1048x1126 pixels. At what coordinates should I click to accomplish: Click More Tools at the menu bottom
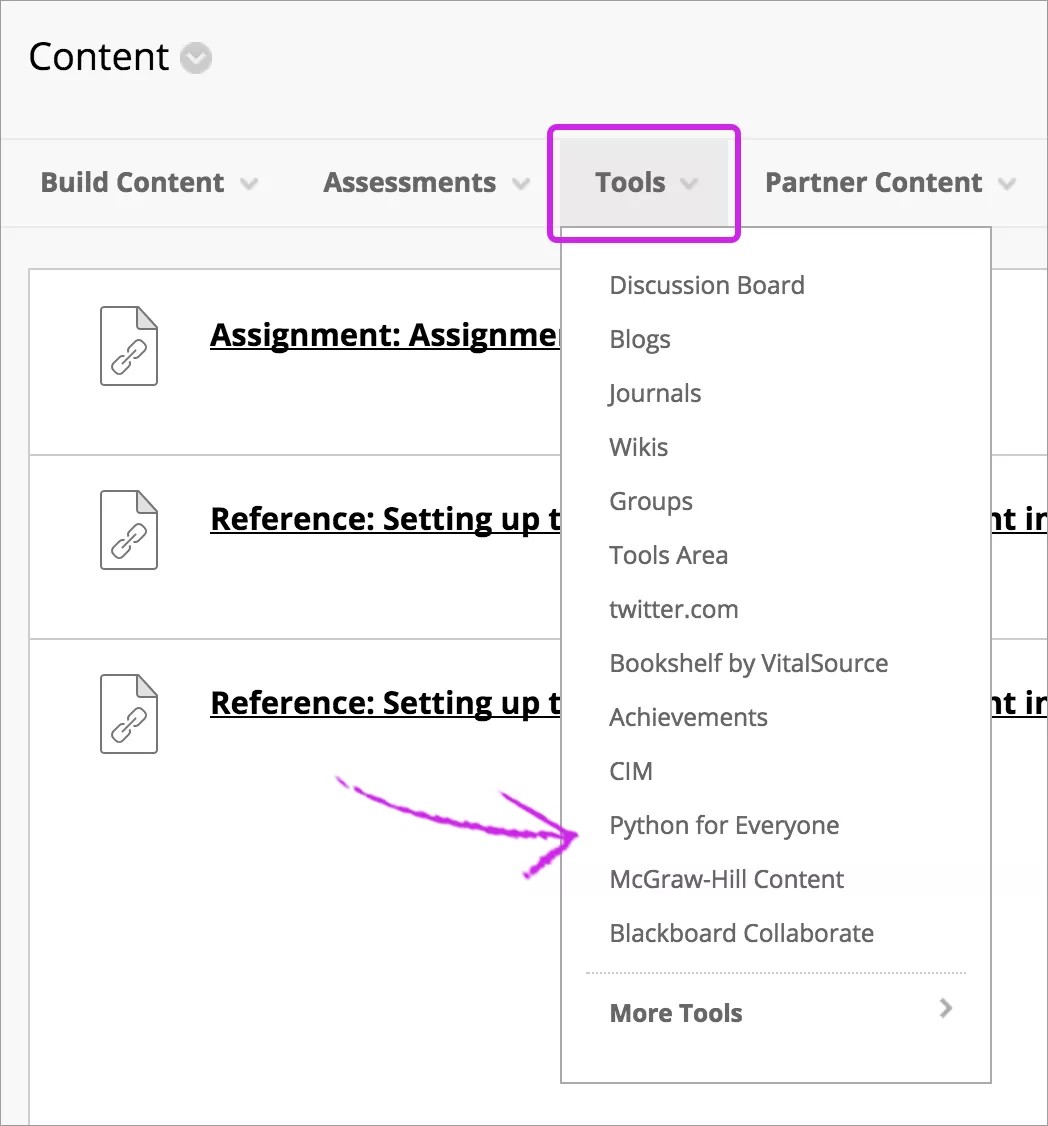(676, 1012)
